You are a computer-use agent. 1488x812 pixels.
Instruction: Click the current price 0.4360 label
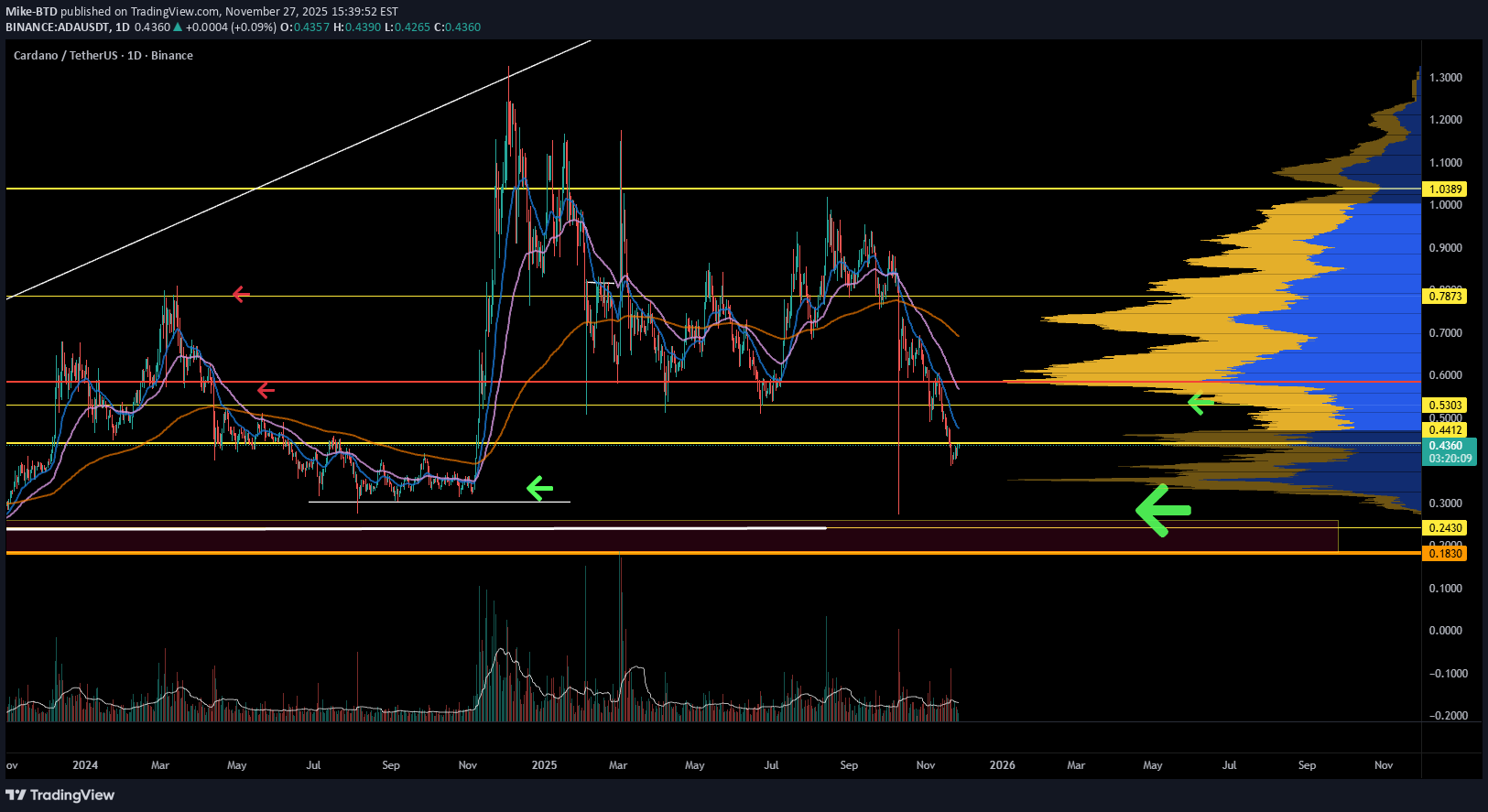(x=1445, y=446)
